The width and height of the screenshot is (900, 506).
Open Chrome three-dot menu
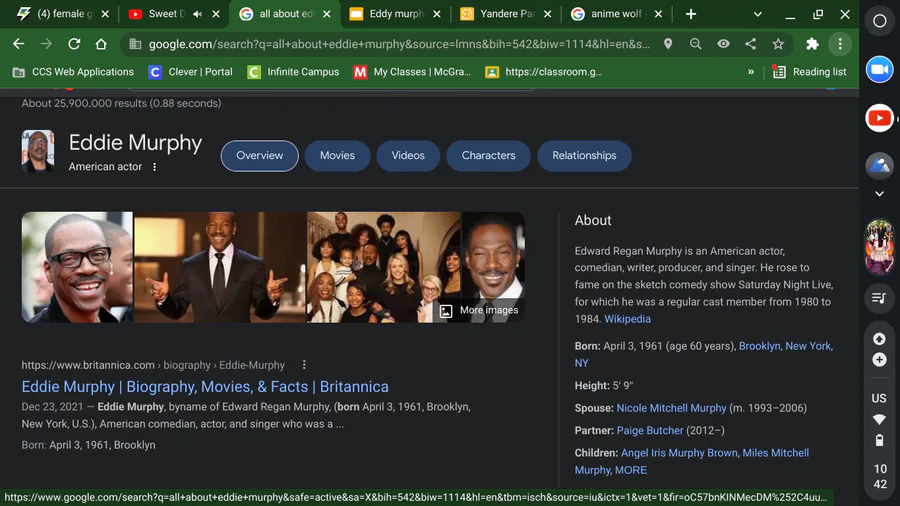coord(840,44)
